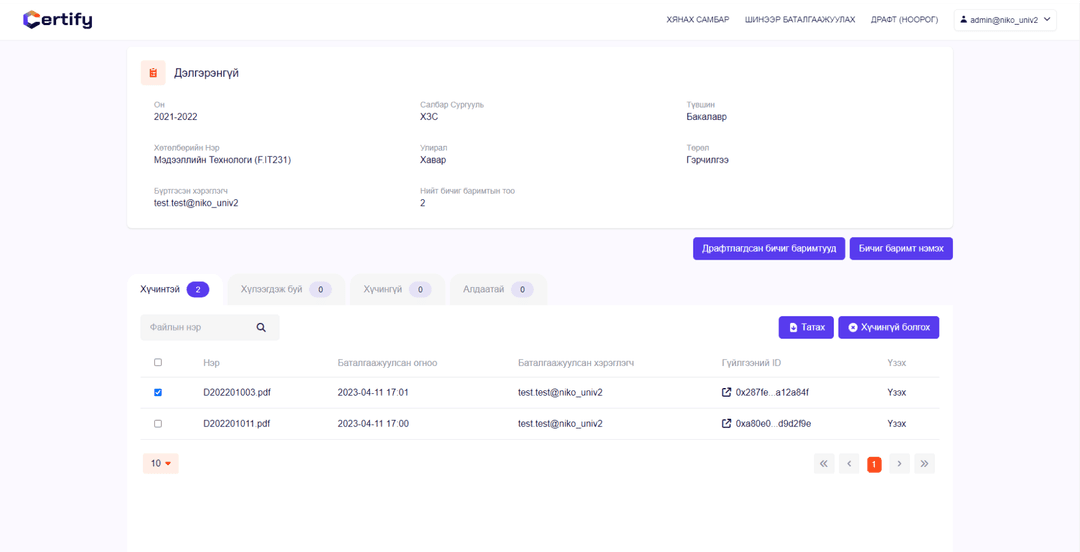Switch to the Хүлээгдэж буй tab
The width and height of the screenshot is (1080, 552).
[285, 289]
